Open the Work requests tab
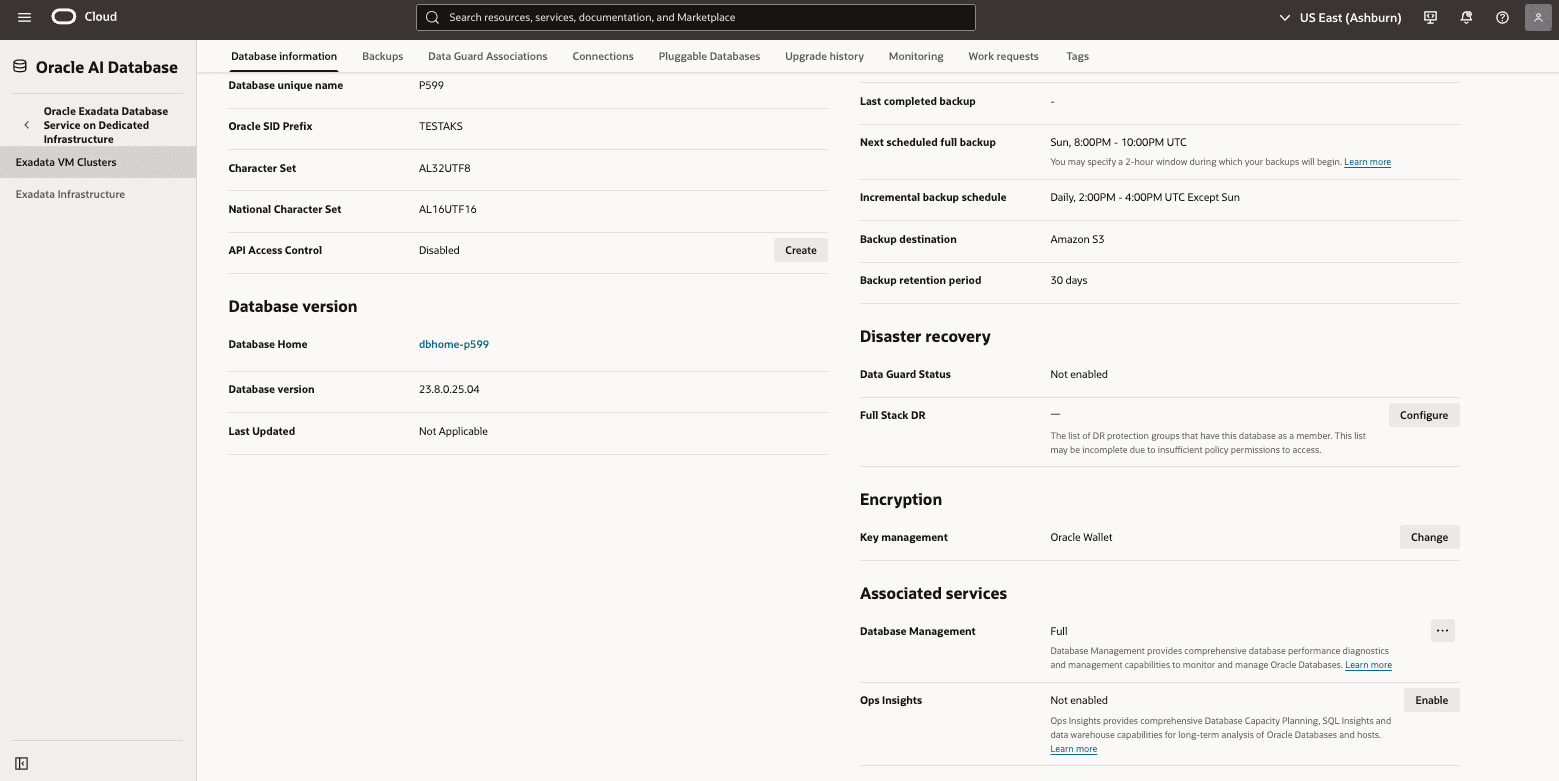 pyautogui.click(x=1003, y=56)
